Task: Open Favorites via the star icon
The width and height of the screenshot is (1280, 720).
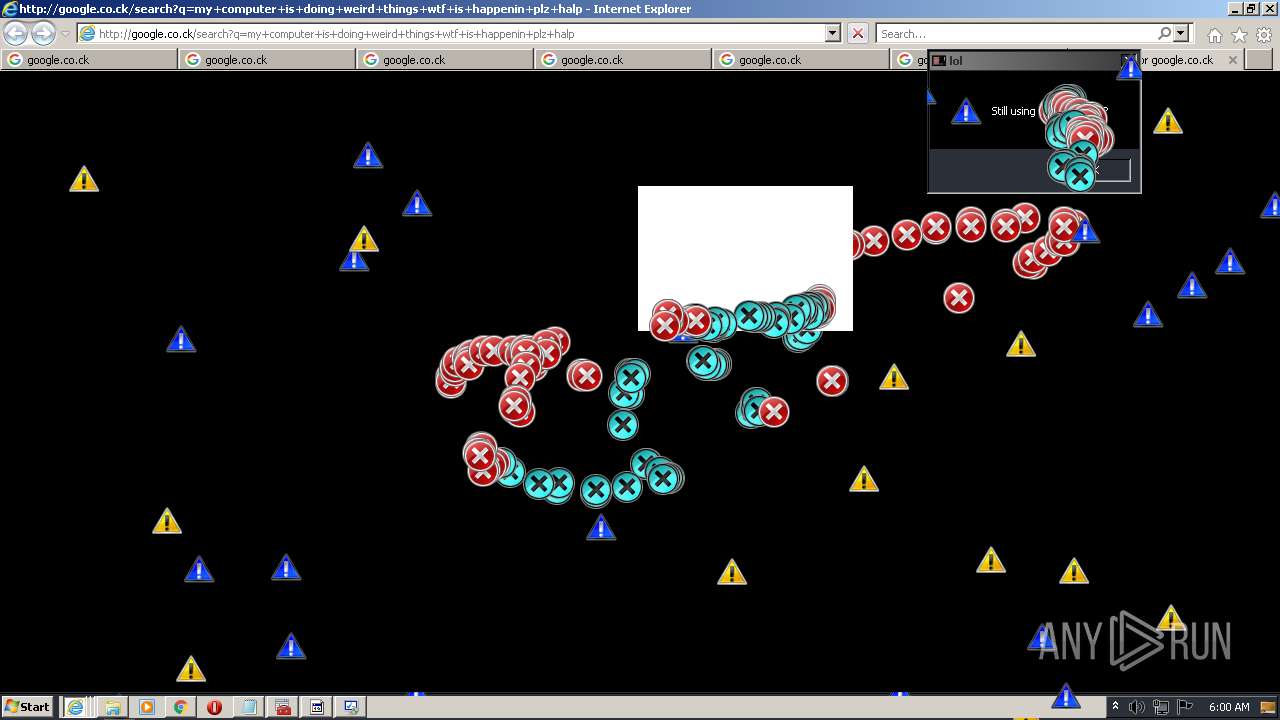Action: coord(1239,34)
